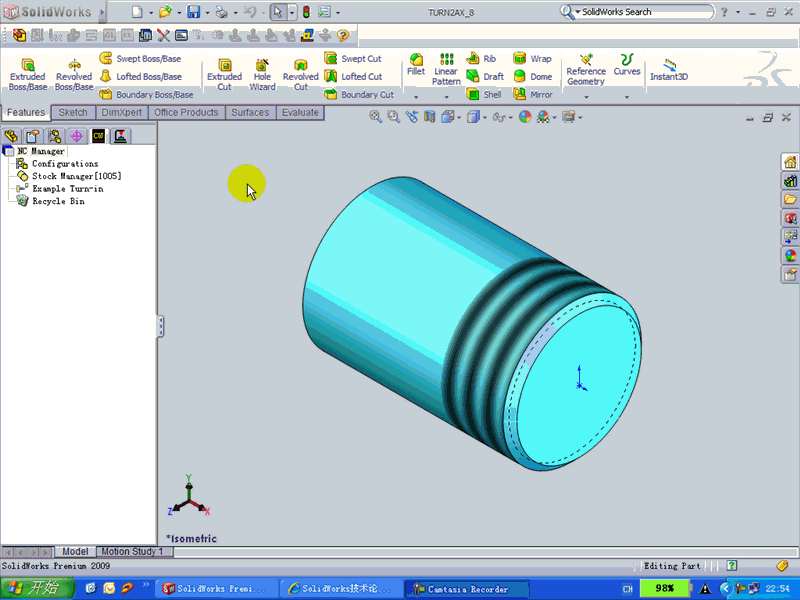Click the Rebuild traffic light icon
800x600 pixels.
point(306,12)
